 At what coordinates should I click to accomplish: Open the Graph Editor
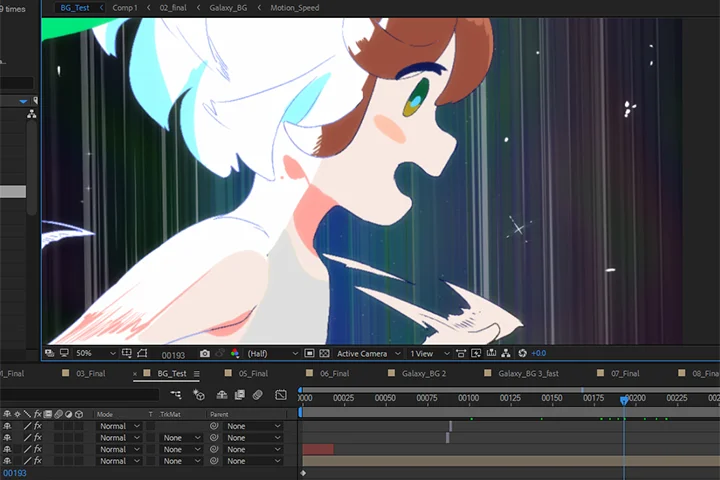tap(281, 395)
